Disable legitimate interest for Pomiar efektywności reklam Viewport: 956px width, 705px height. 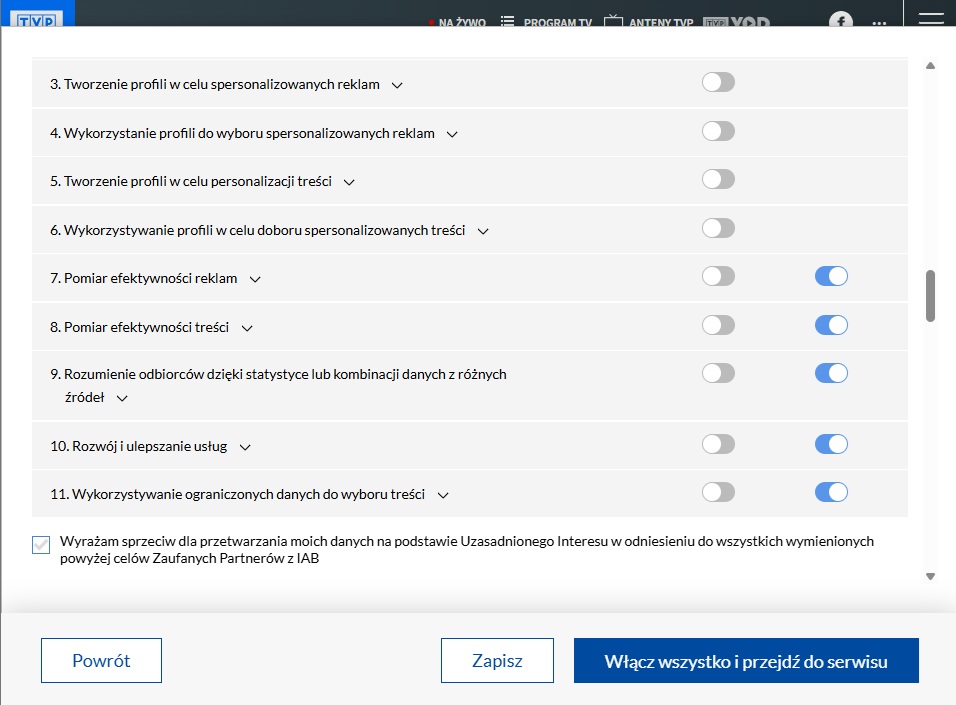tap(831, 276)
